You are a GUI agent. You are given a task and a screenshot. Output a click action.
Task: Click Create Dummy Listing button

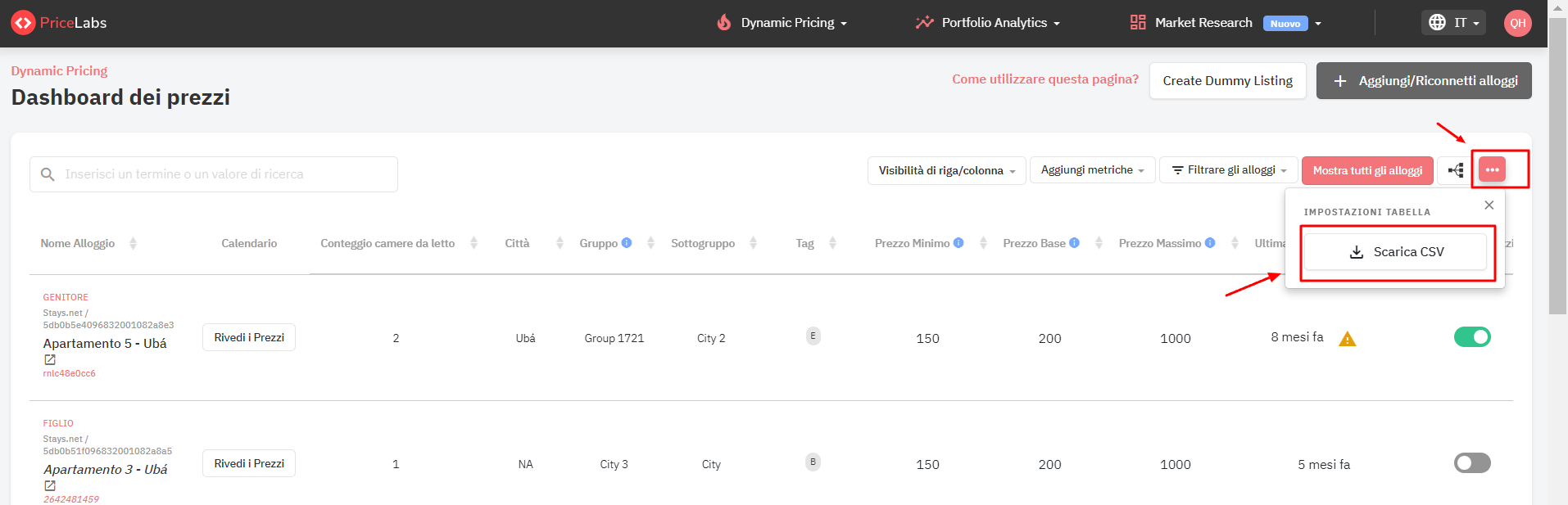[x=1227, y=81]
